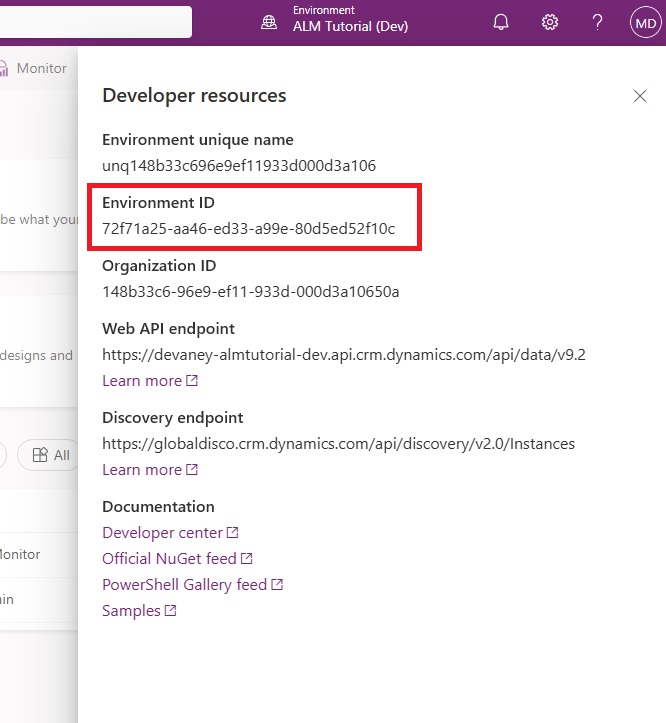
Task: Click the Environment ID value 72f71a25
Action: click(249, 229)
